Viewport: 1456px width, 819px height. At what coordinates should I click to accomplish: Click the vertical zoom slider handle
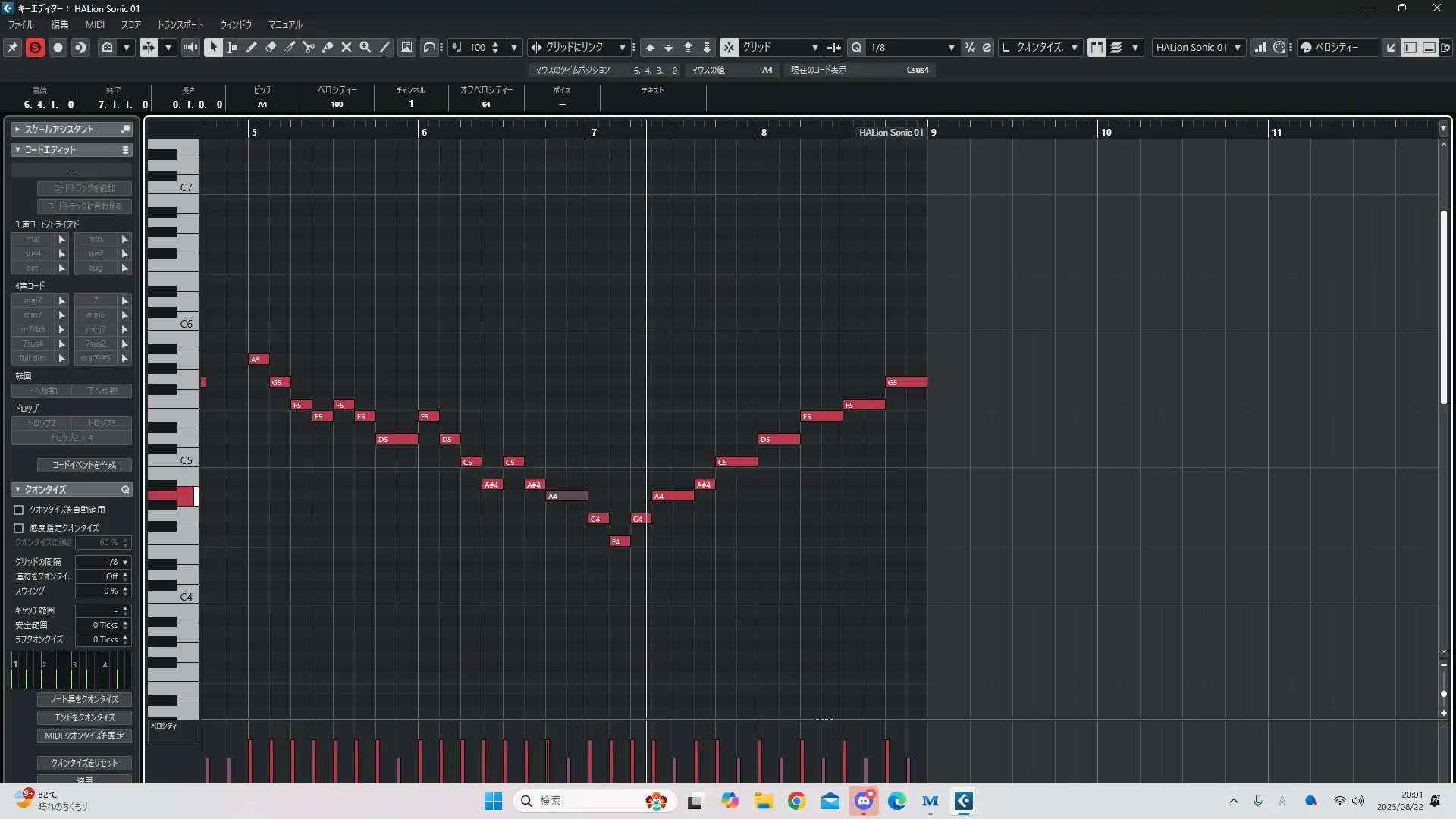click(1444, 694)
